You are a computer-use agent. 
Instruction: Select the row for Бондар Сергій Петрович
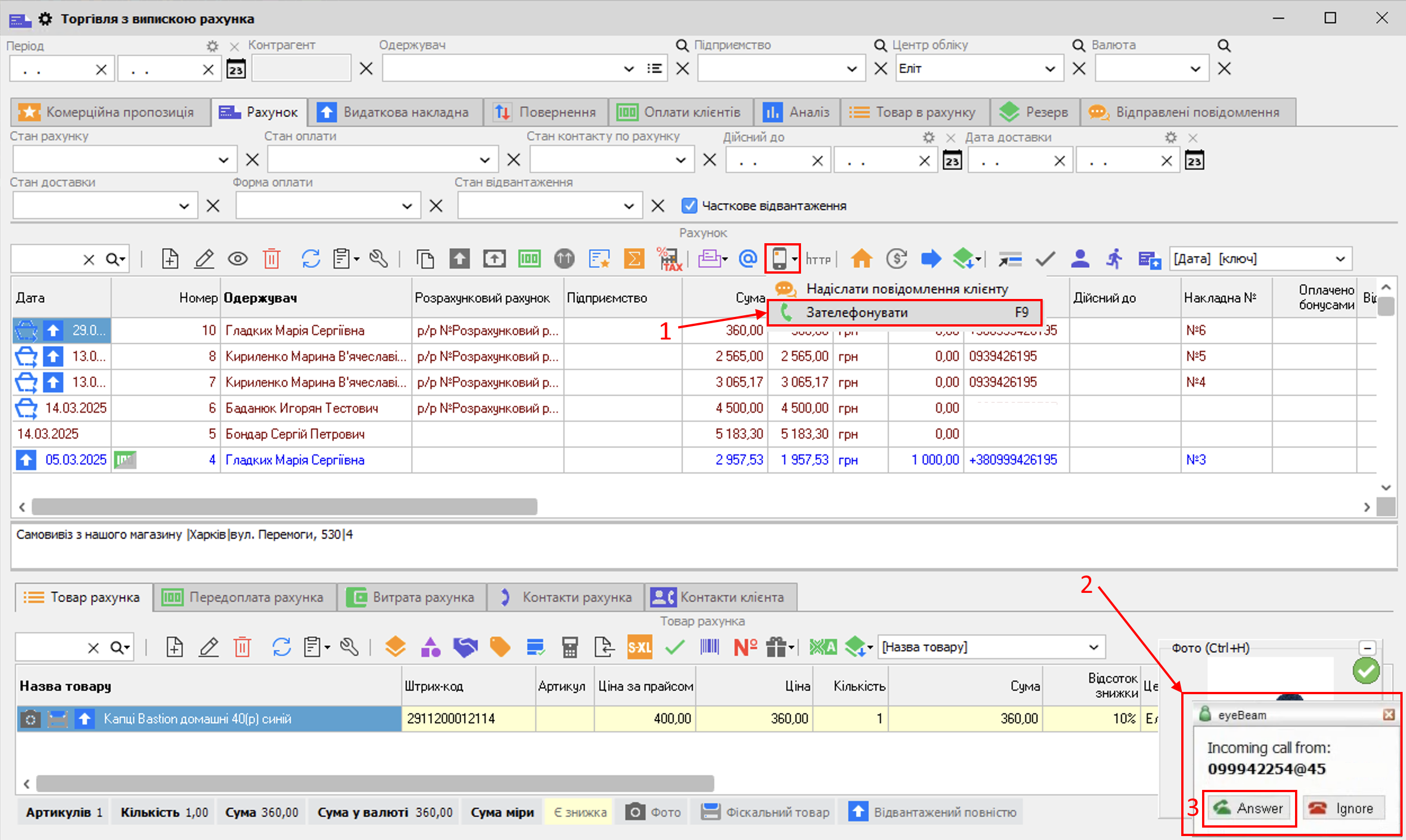click(x=295, y=434)
